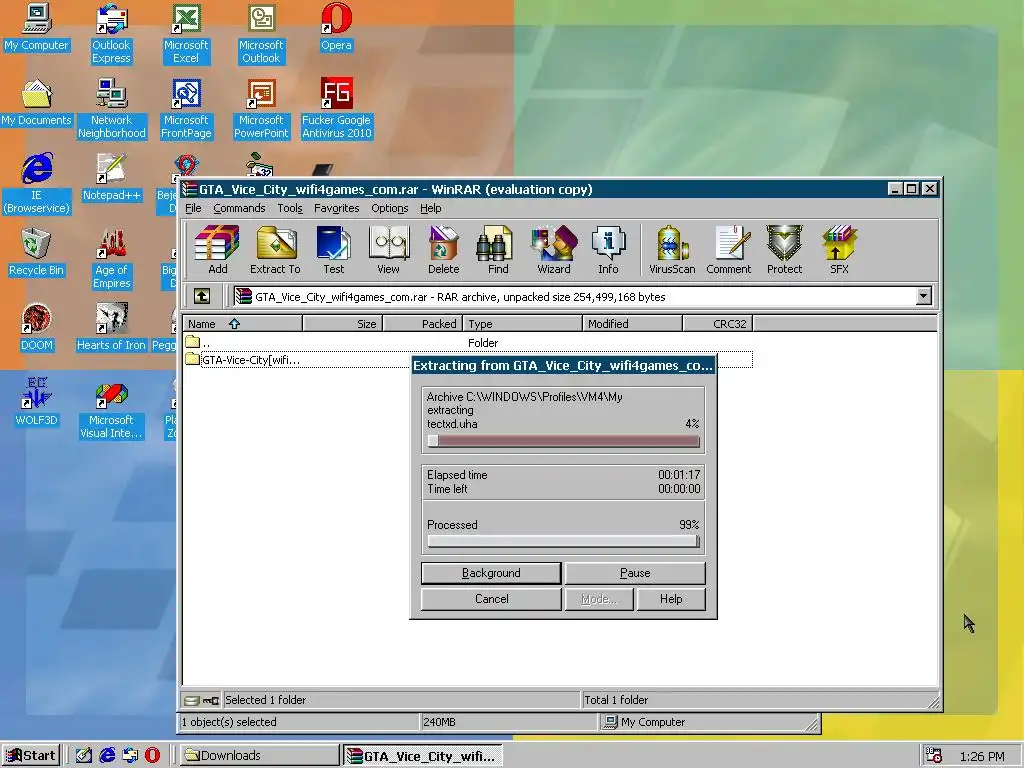Sort by the Size column header
This screenshot has width=1024, height=768.
(x=343, y=323)
